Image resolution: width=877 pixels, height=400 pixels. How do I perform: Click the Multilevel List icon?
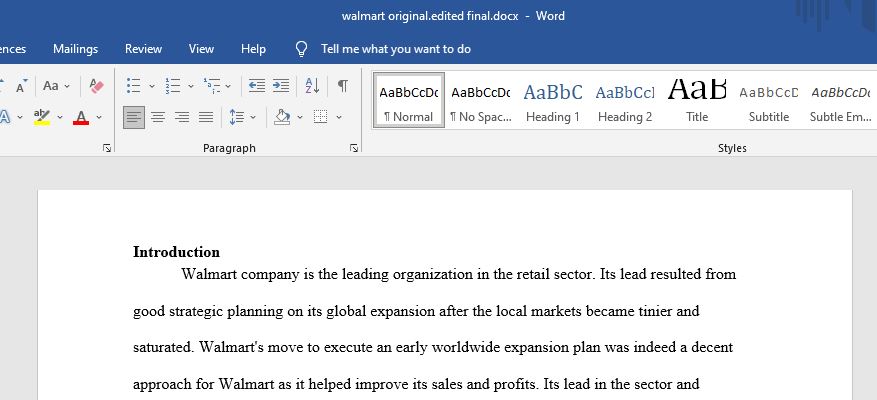[212, 86]
